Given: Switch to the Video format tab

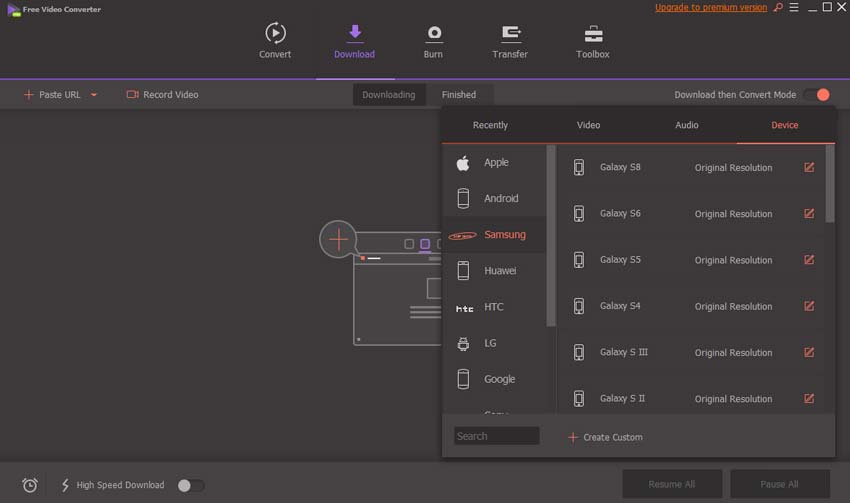Looking at the screenshot, I should point(588,125).
